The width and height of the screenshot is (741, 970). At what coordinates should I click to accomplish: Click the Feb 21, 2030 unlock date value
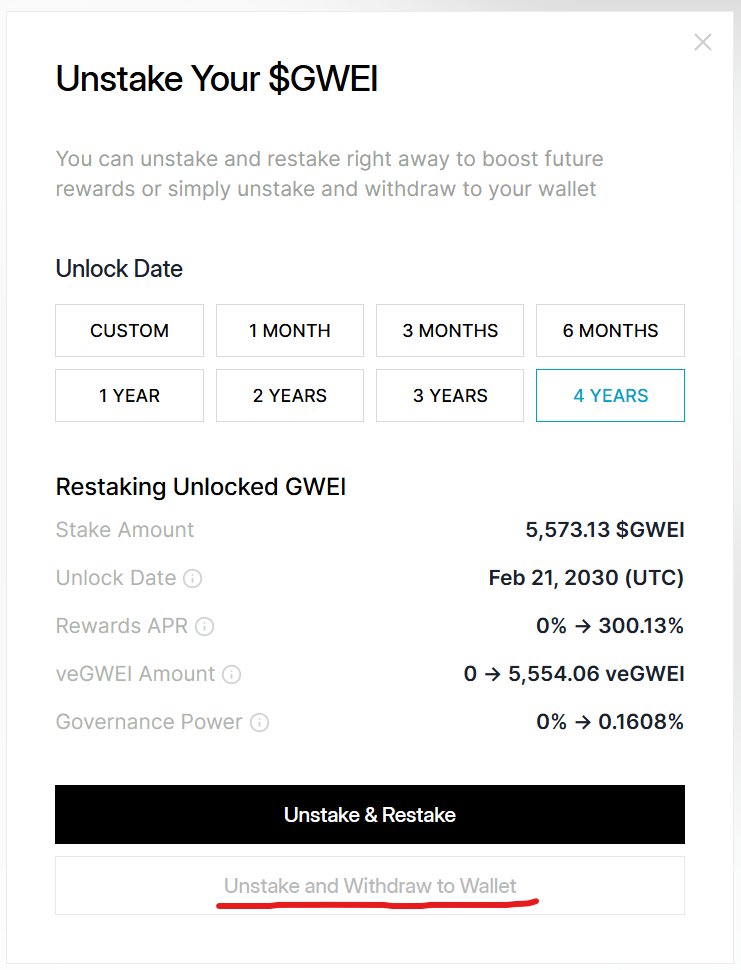tap(586, 578)
